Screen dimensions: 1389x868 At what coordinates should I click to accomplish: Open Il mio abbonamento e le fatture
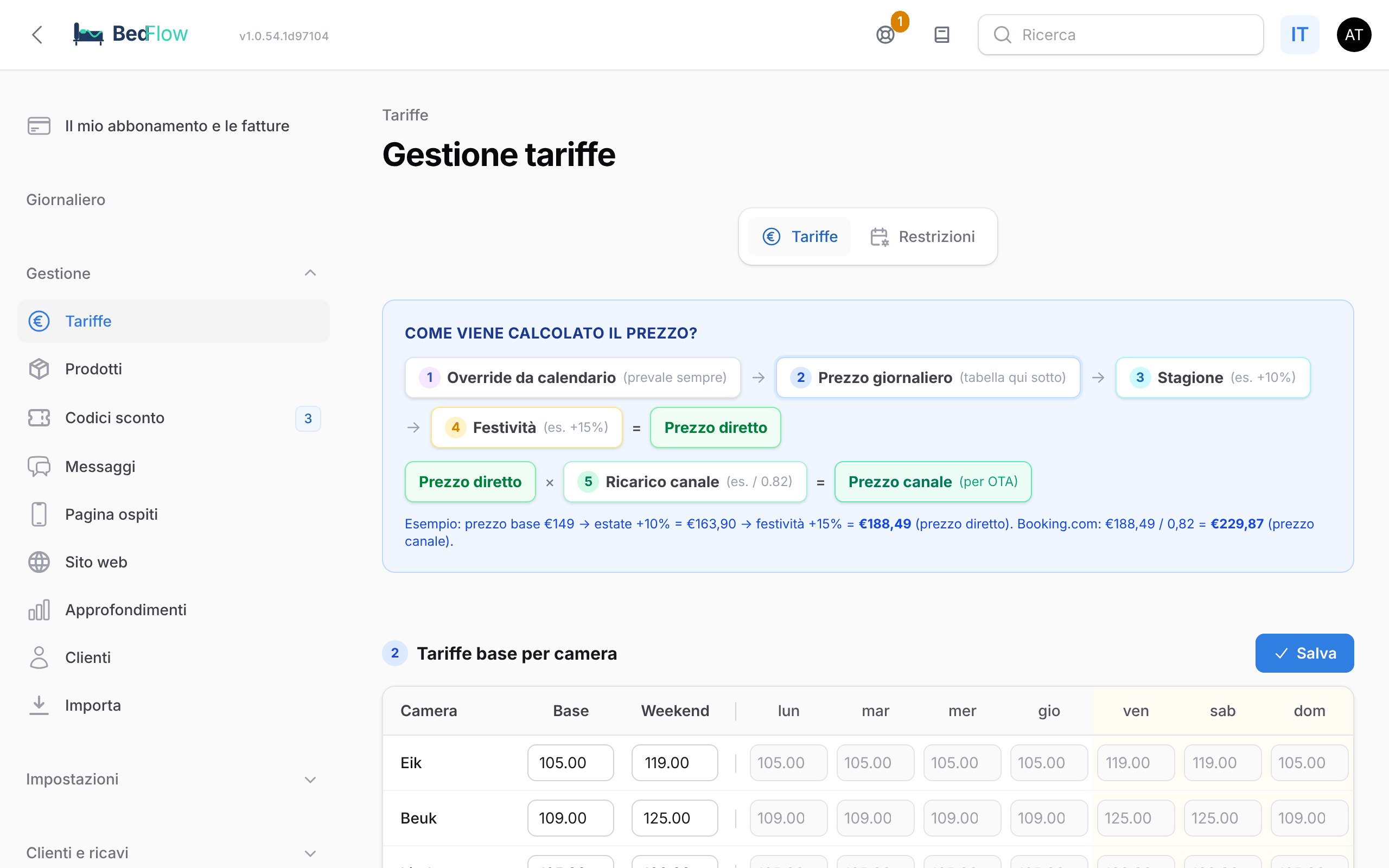pos(173,126)
